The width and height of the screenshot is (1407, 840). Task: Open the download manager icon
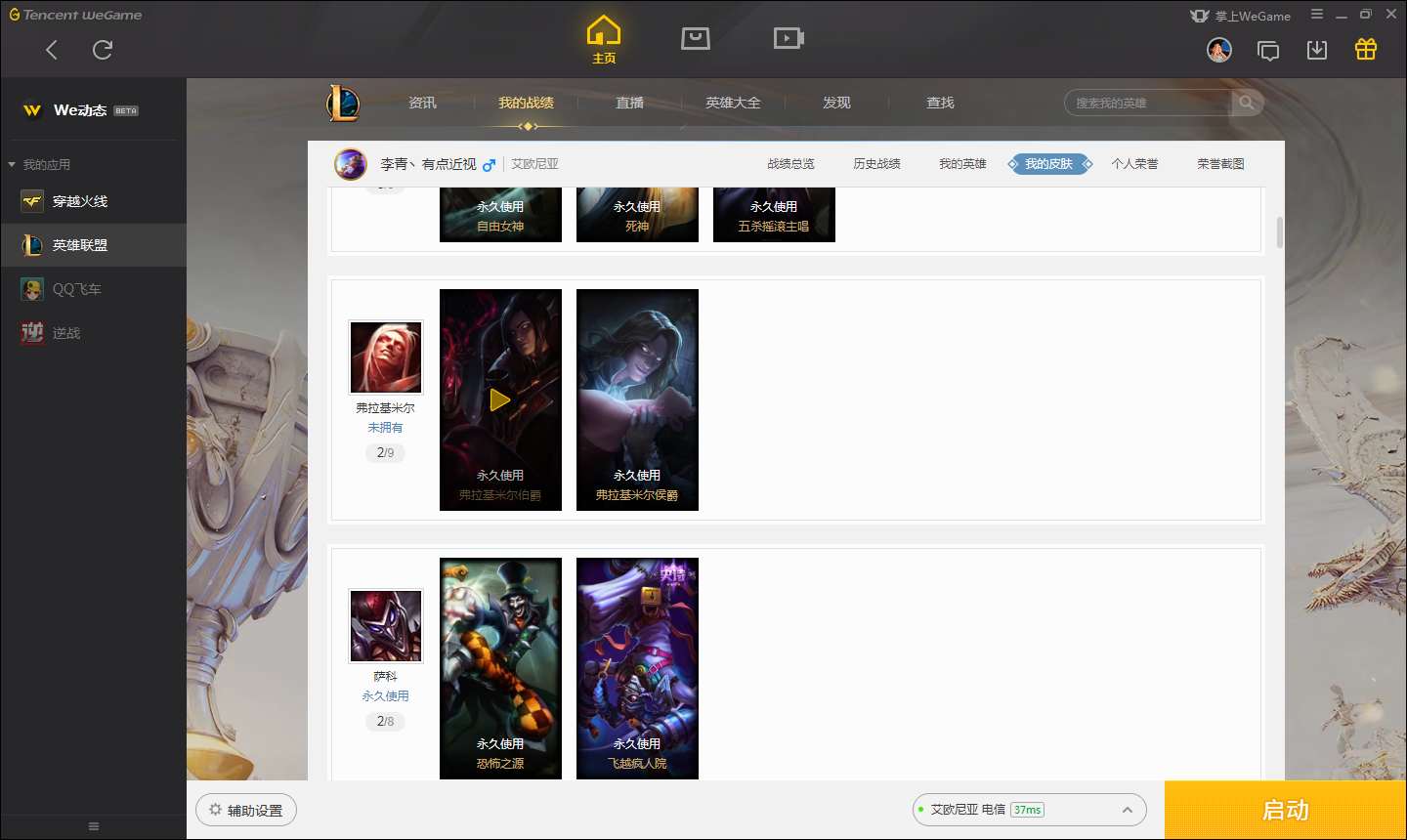point(1317,50)
